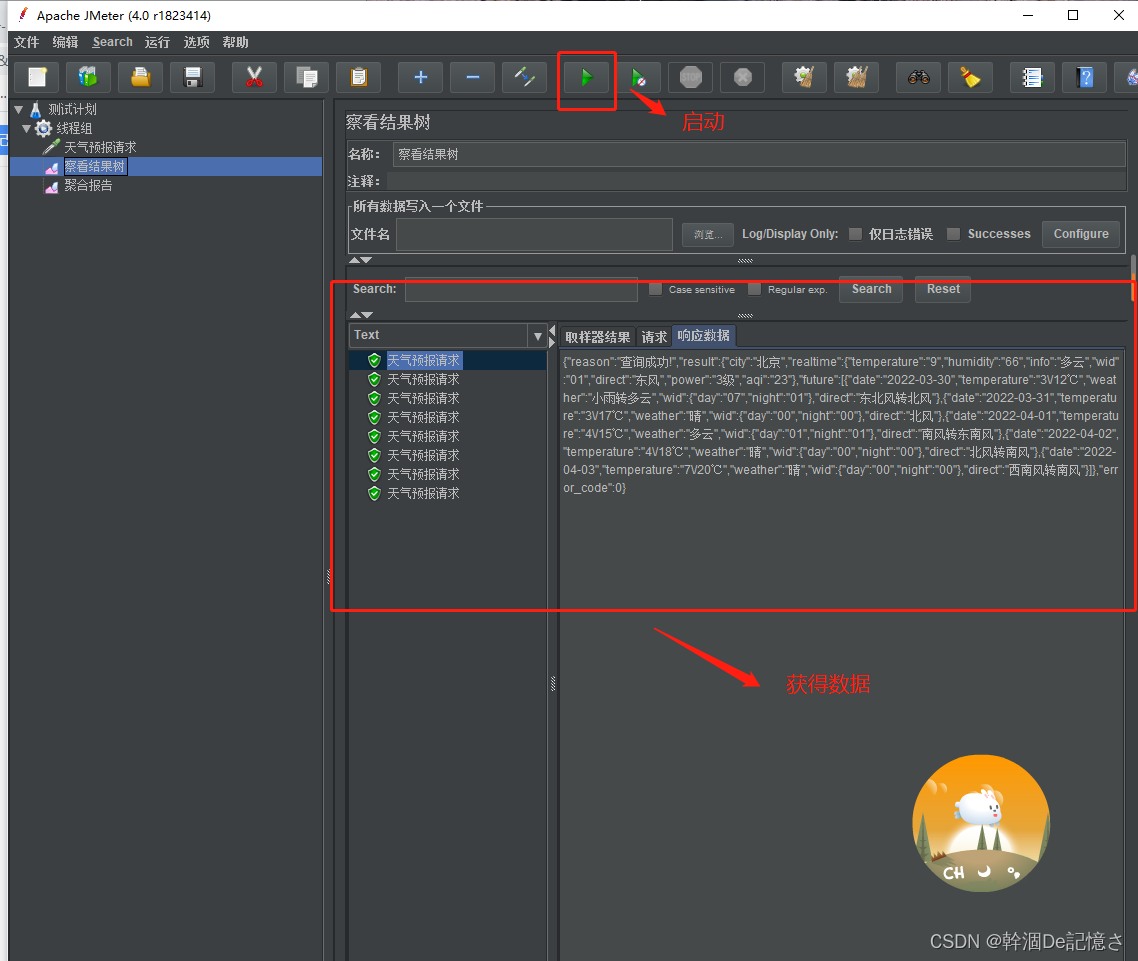Open the 文件 menu

pos(26,42)
